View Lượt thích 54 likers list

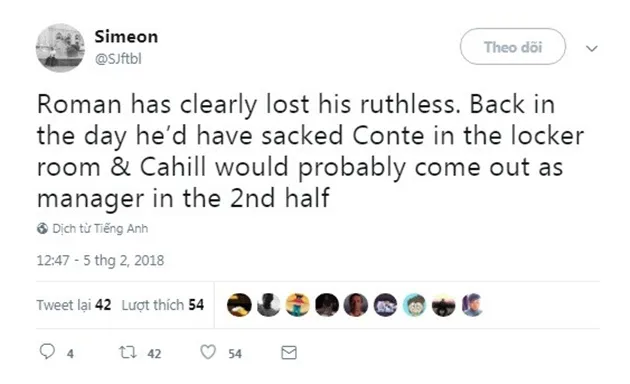click(x=163, y=305)
